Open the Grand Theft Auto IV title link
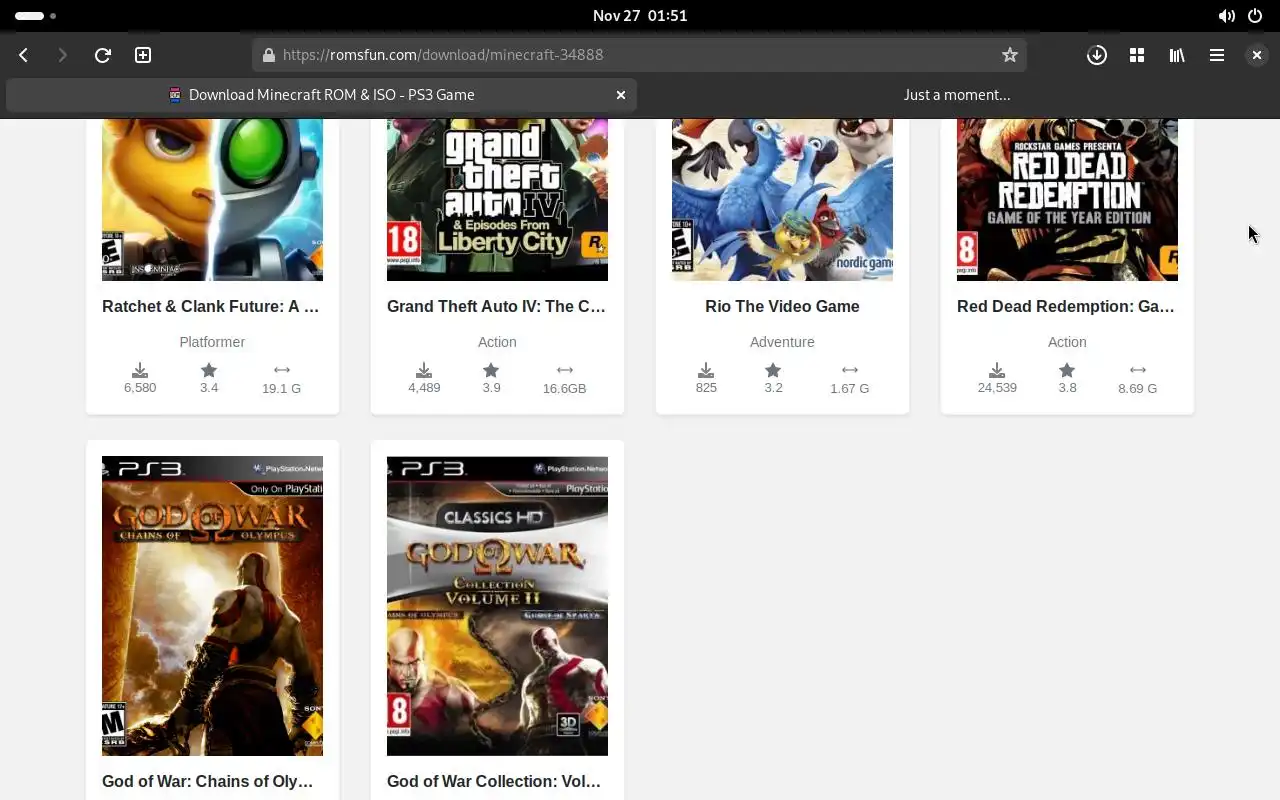Viewport: 1280px width, 800px height. tap(497, 306)
